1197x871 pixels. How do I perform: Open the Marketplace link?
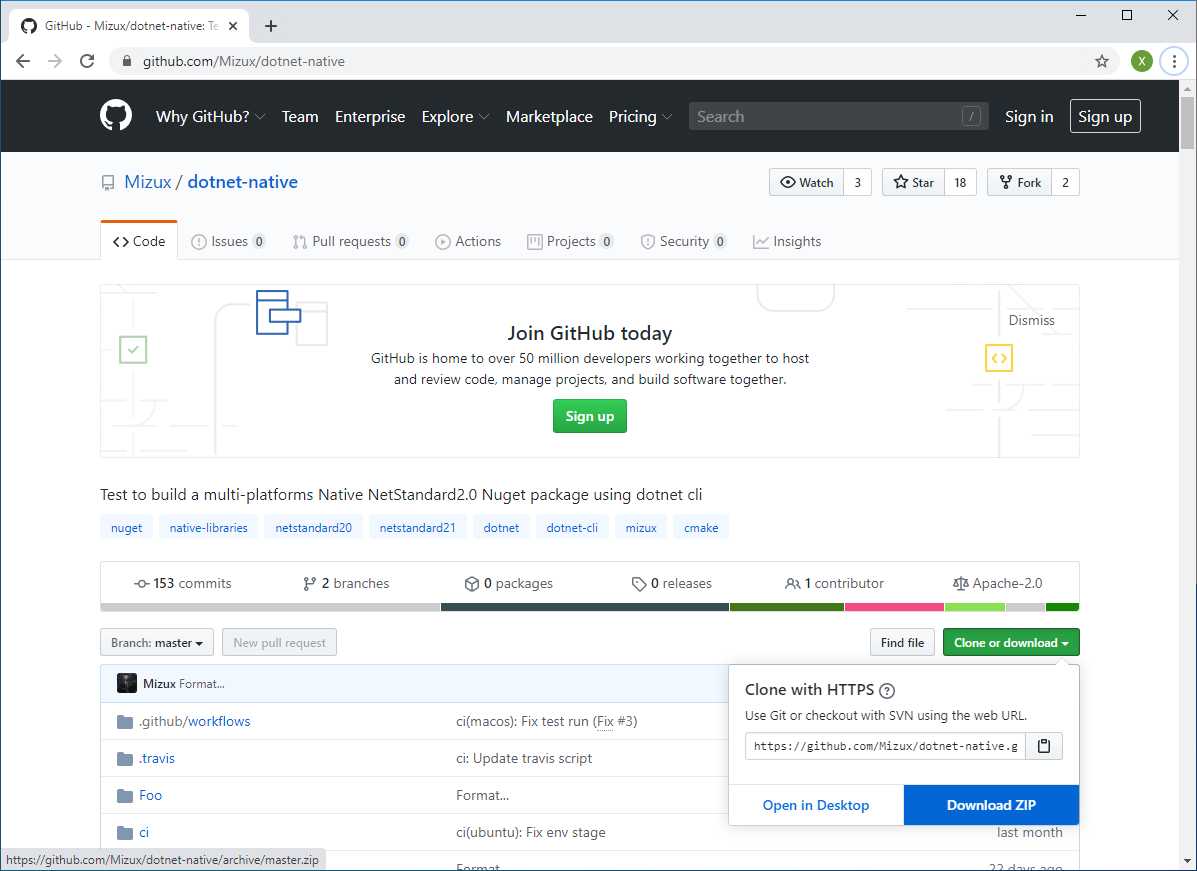[x=549, y=116]
